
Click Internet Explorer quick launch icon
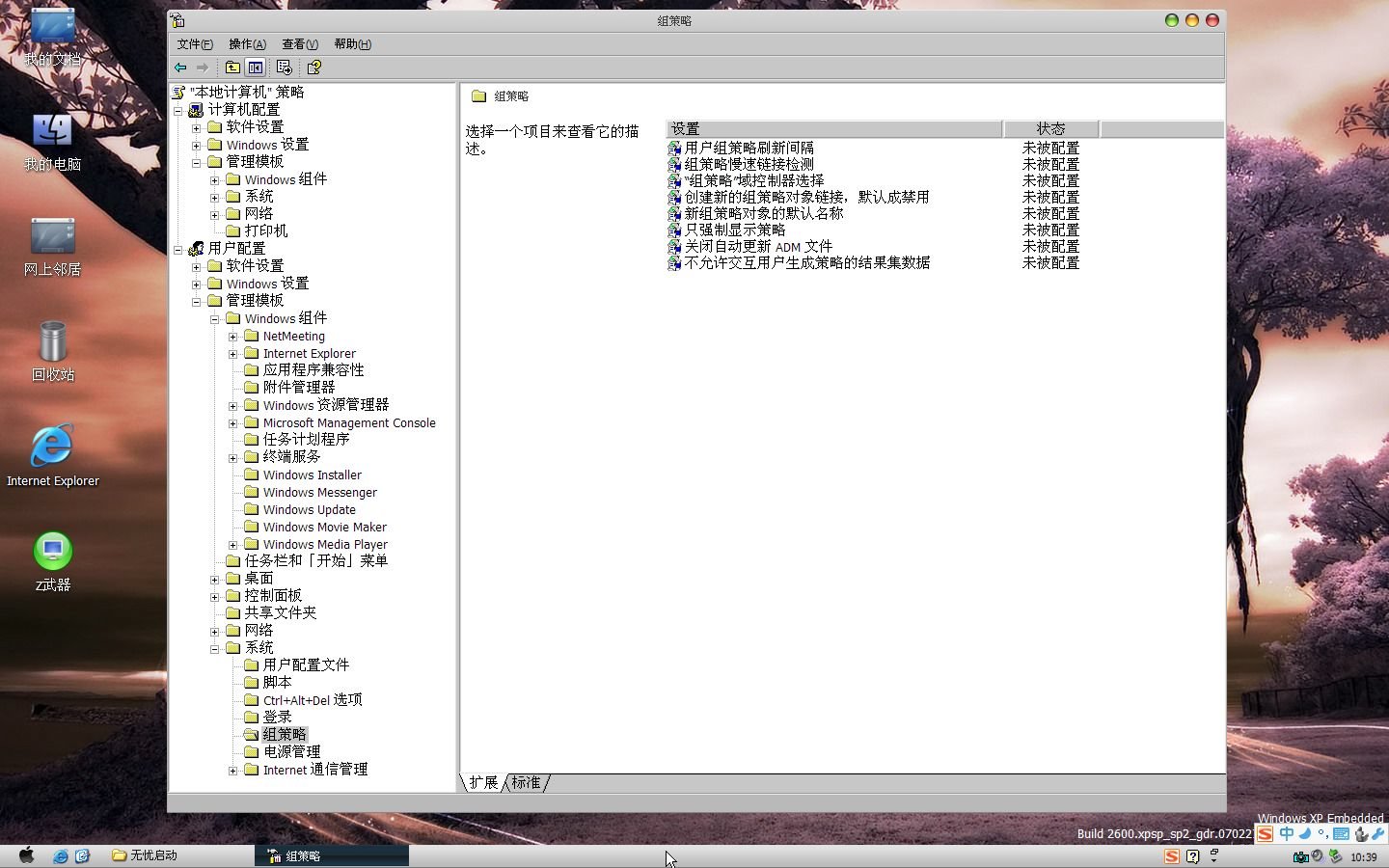coord(61,855)
